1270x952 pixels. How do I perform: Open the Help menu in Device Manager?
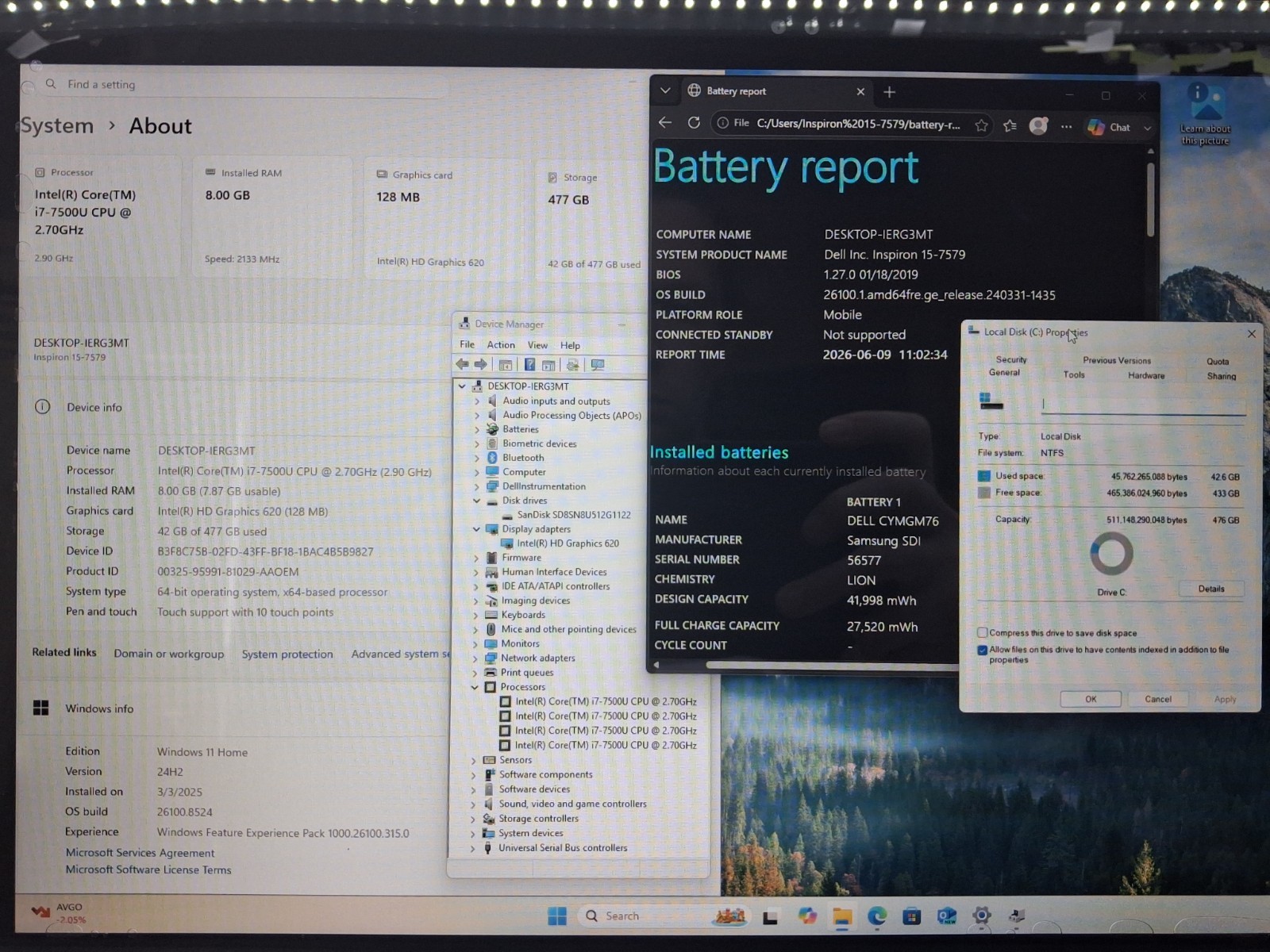(x=570, y=346)
